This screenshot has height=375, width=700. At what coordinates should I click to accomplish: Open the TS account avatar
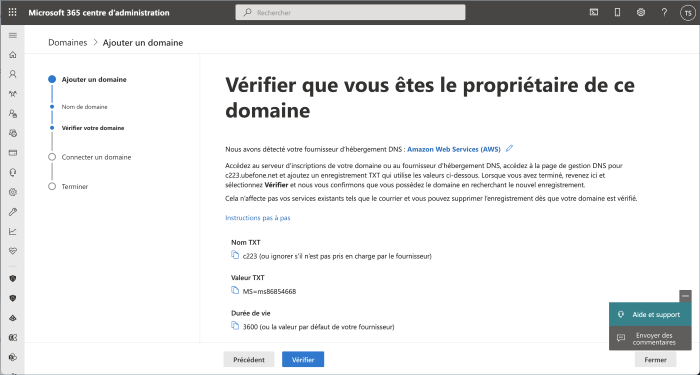688,13
